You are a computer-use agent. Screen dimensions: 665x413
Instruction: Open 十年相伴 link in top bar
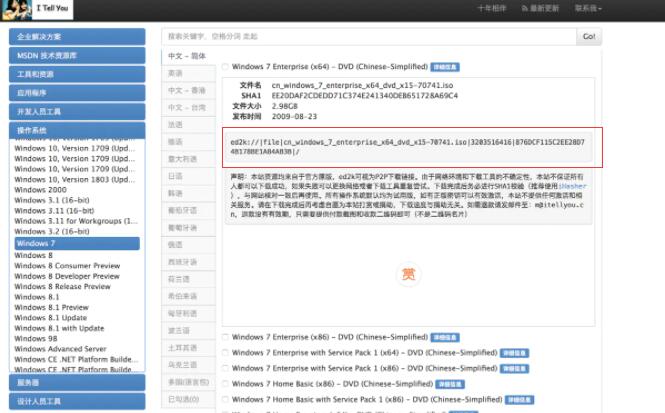pyautogui.click(x=491, y=8)
